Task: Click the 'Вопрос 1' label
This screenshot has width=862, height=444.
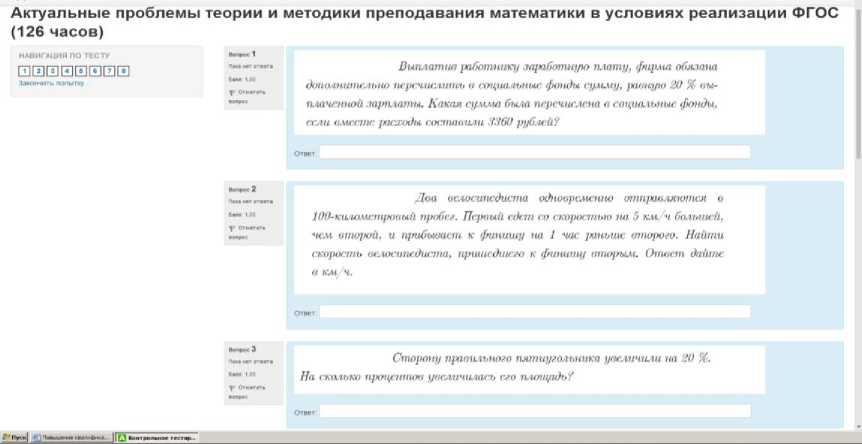Action: [x=242, y=54]
